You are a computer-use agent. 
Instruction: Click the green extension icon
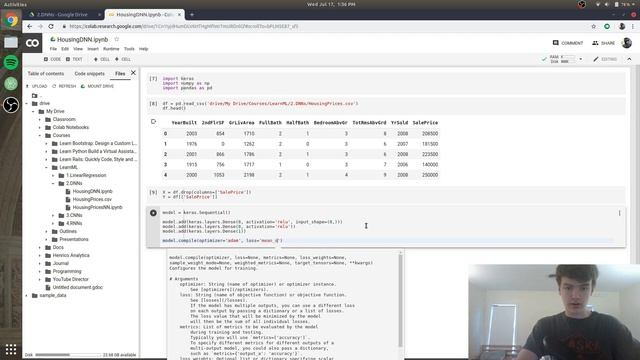coord(607,26)
